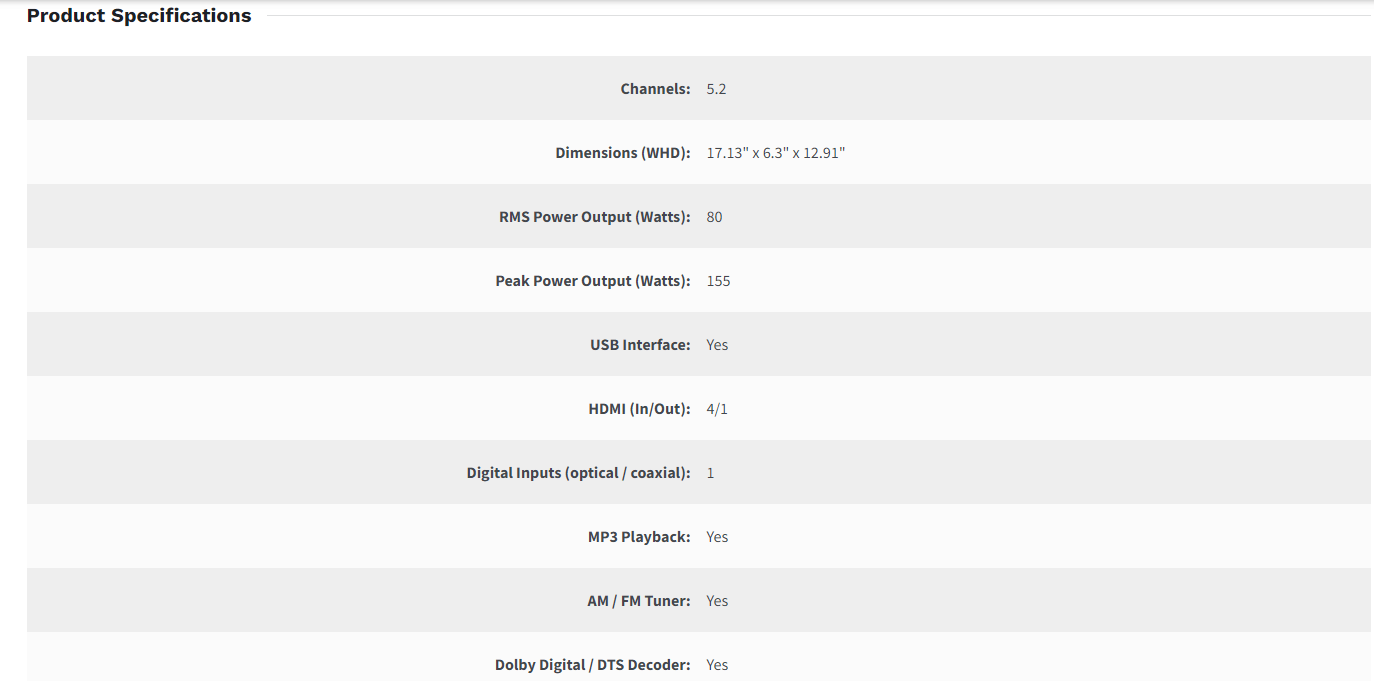This screenshot has width=1374, height=681.
Task: Click the Dimensions (WHD) label
Action: coord(623,153)
